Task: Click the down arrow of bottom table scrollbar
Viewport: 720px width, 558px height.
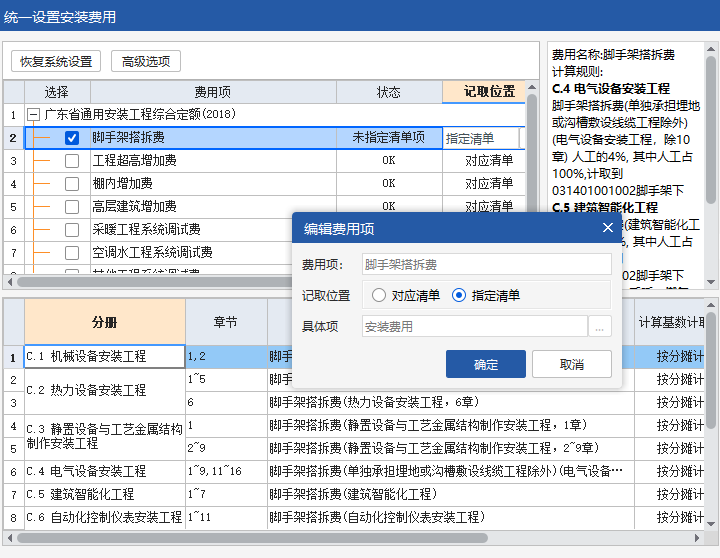Action: [710, 524]
